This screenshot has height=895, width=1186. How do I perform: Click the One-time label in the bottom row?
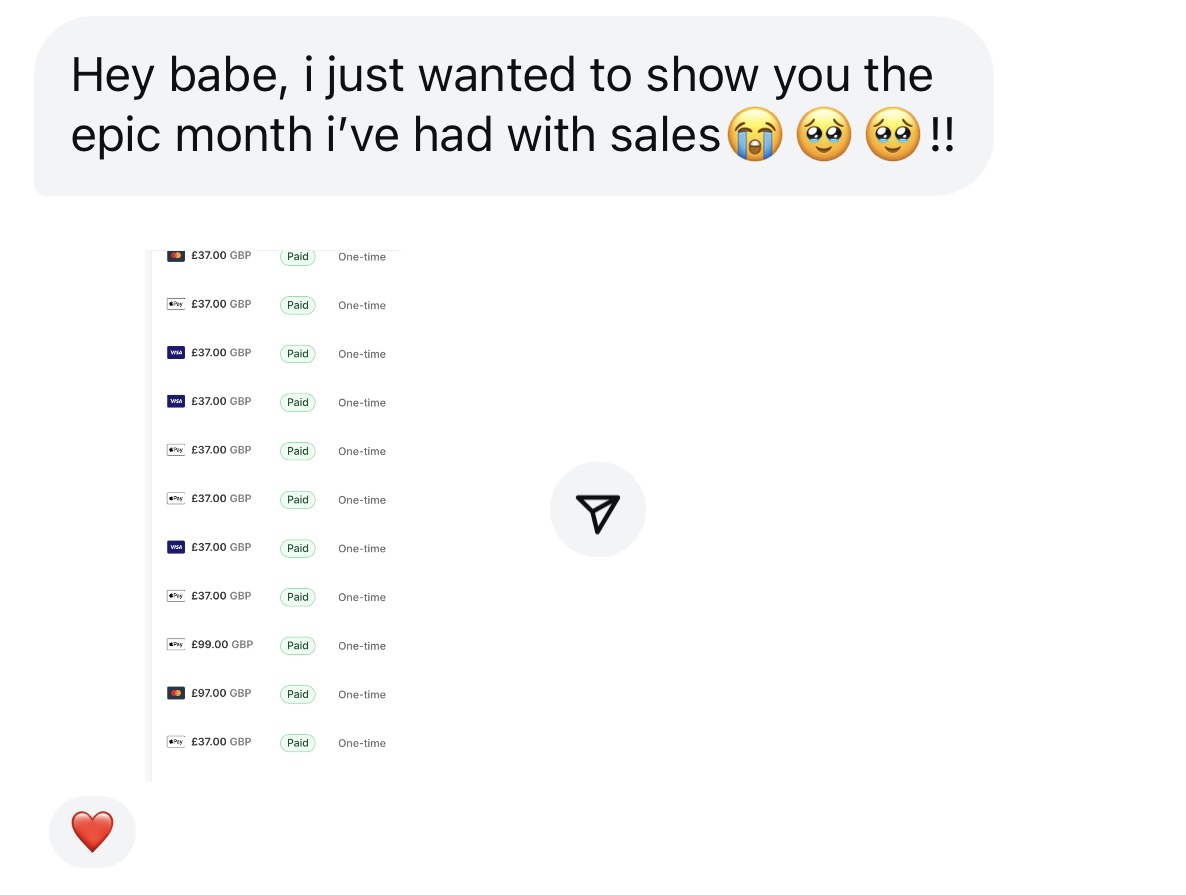[x=362, y=744]
